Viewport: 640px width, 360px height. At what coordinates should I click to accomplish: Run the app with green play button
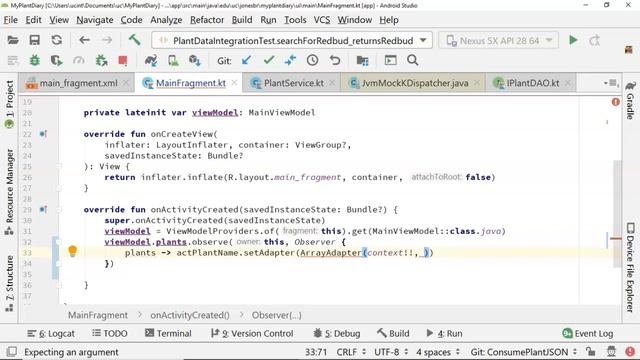click(x=573, y=40)
